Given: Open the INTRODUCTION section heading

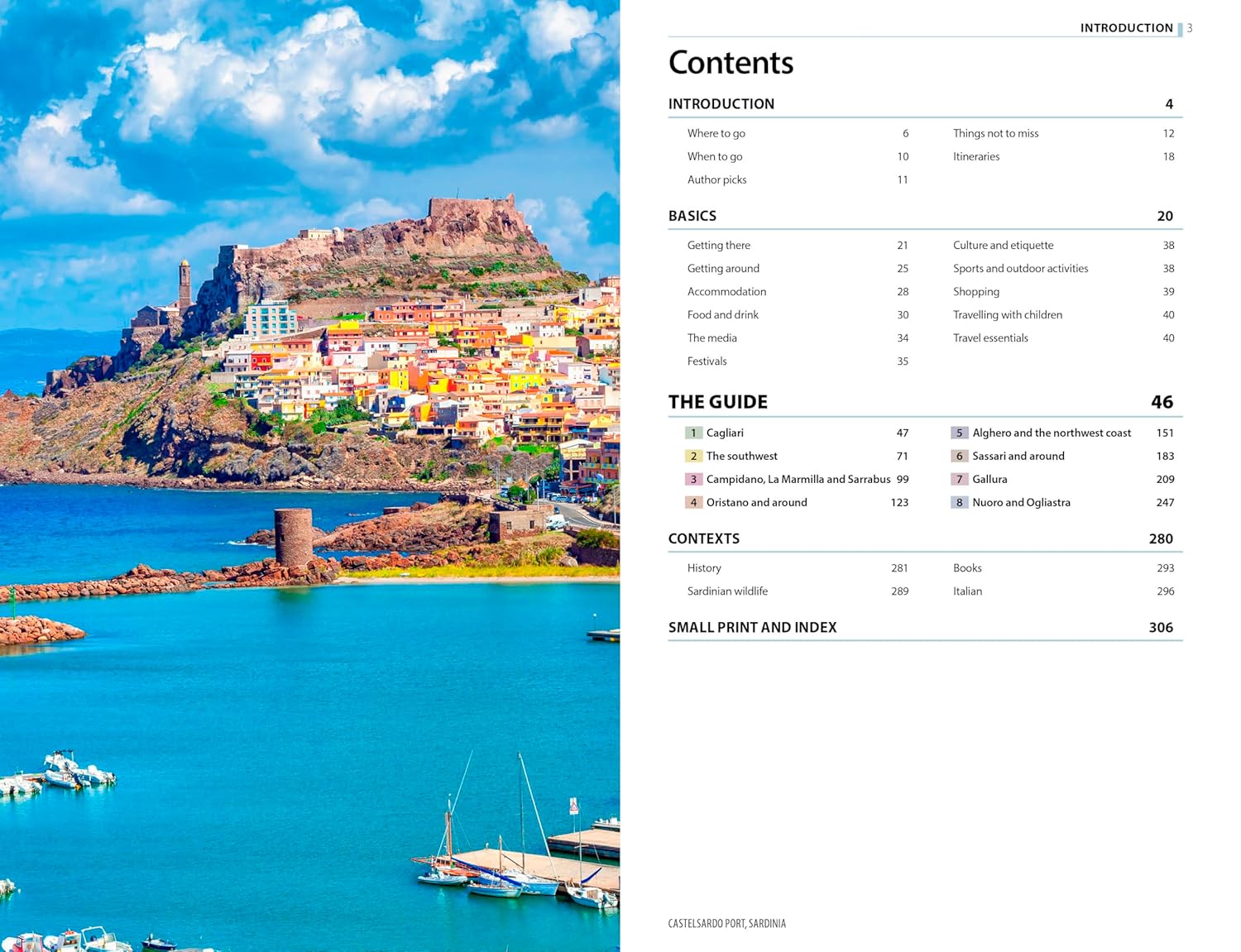Looking at the screenshot, I should click(721, 104).
